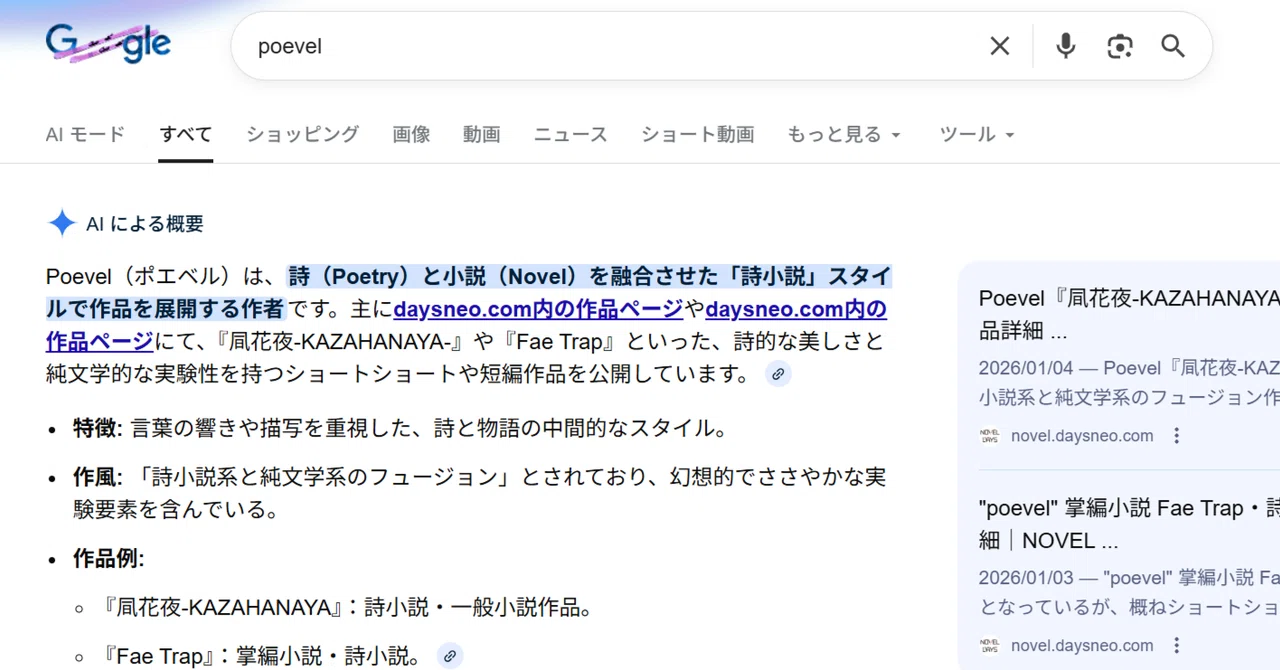Click the favicon of the 風花夜 result's novel.daysneo.com
This screenshot has height=670, width=1280.
(x=990, y=436)
